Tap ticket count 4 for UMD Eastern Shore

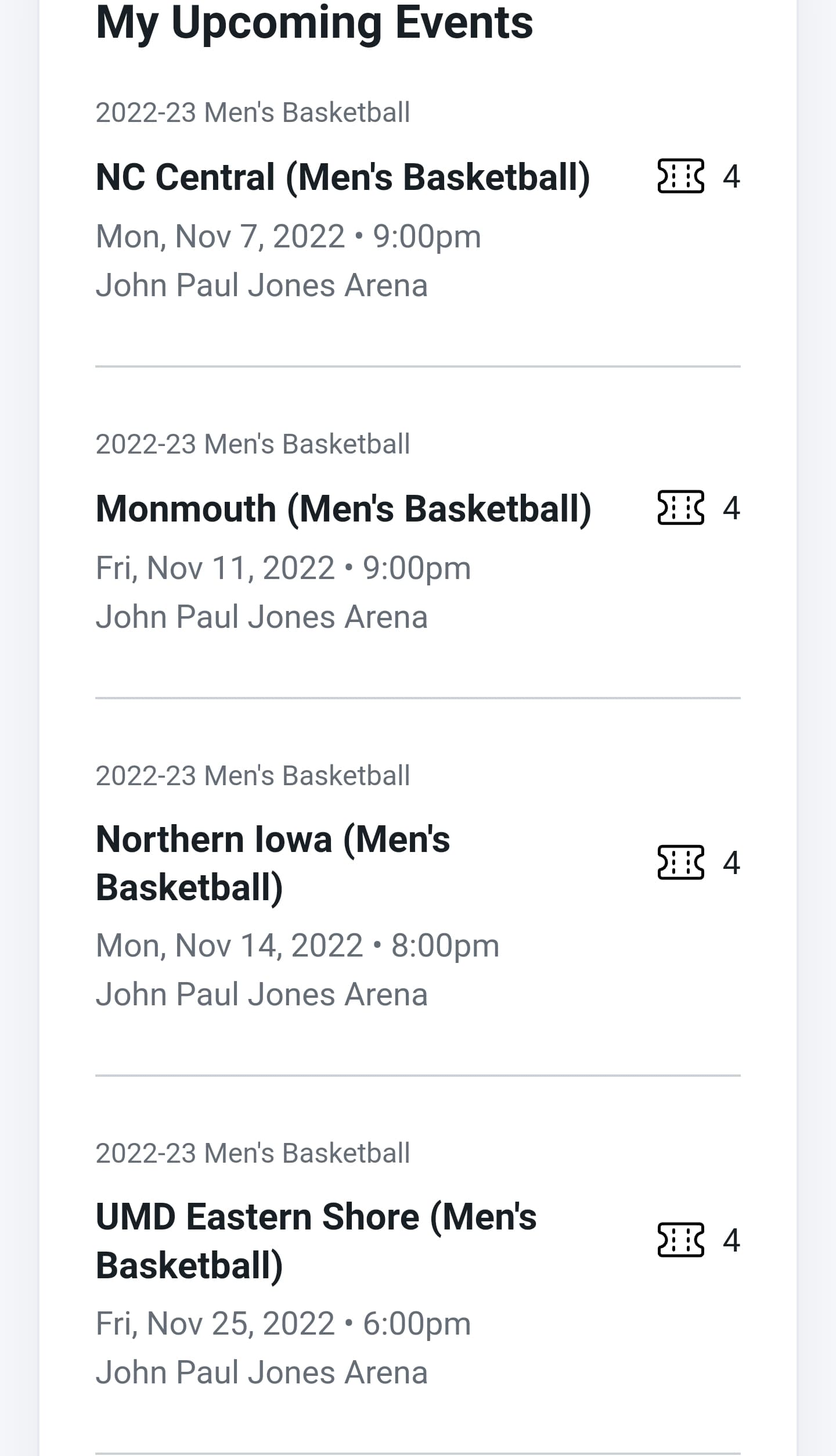pos(732,1241)
